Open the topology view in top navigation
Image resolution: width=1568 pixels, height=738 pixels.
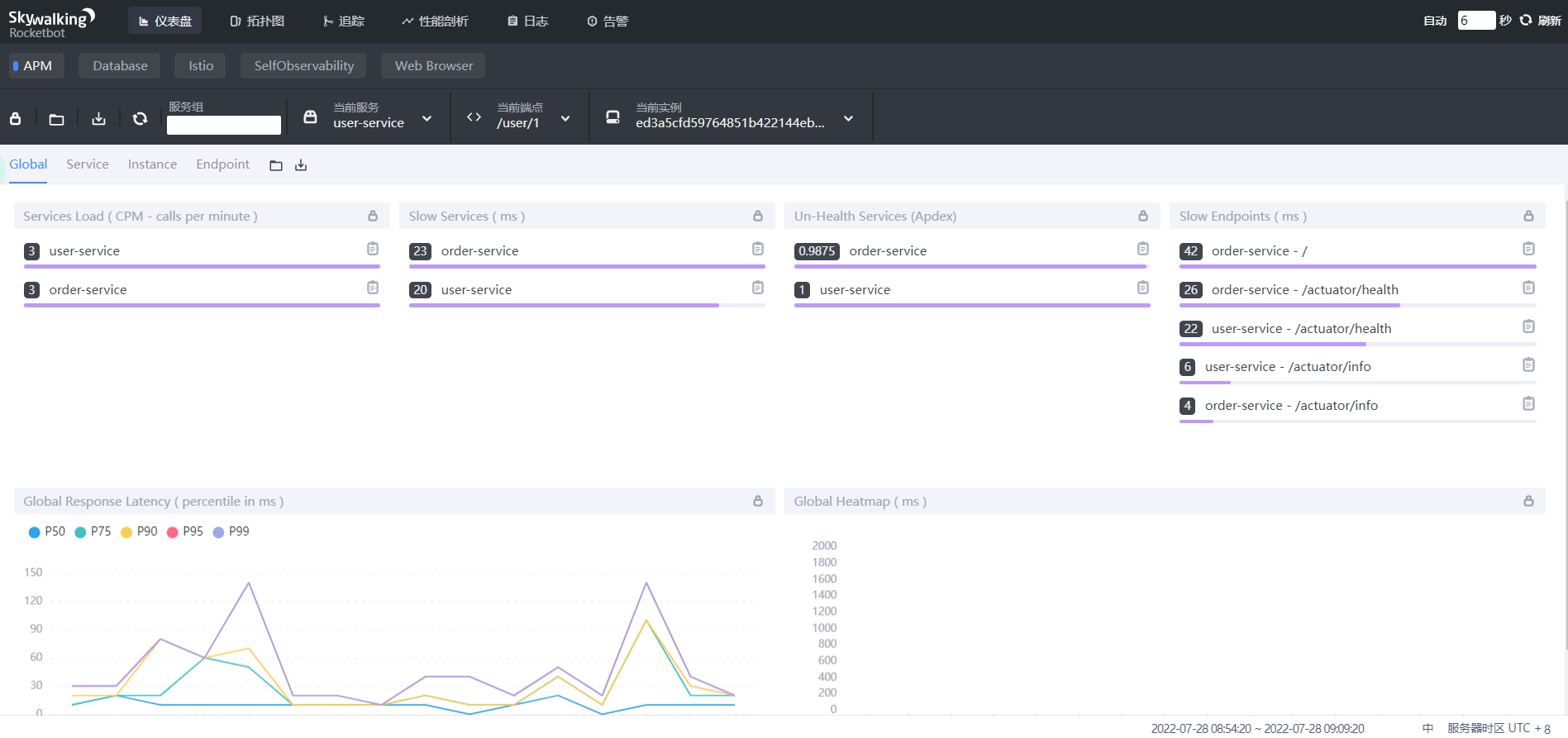(257, 21)
